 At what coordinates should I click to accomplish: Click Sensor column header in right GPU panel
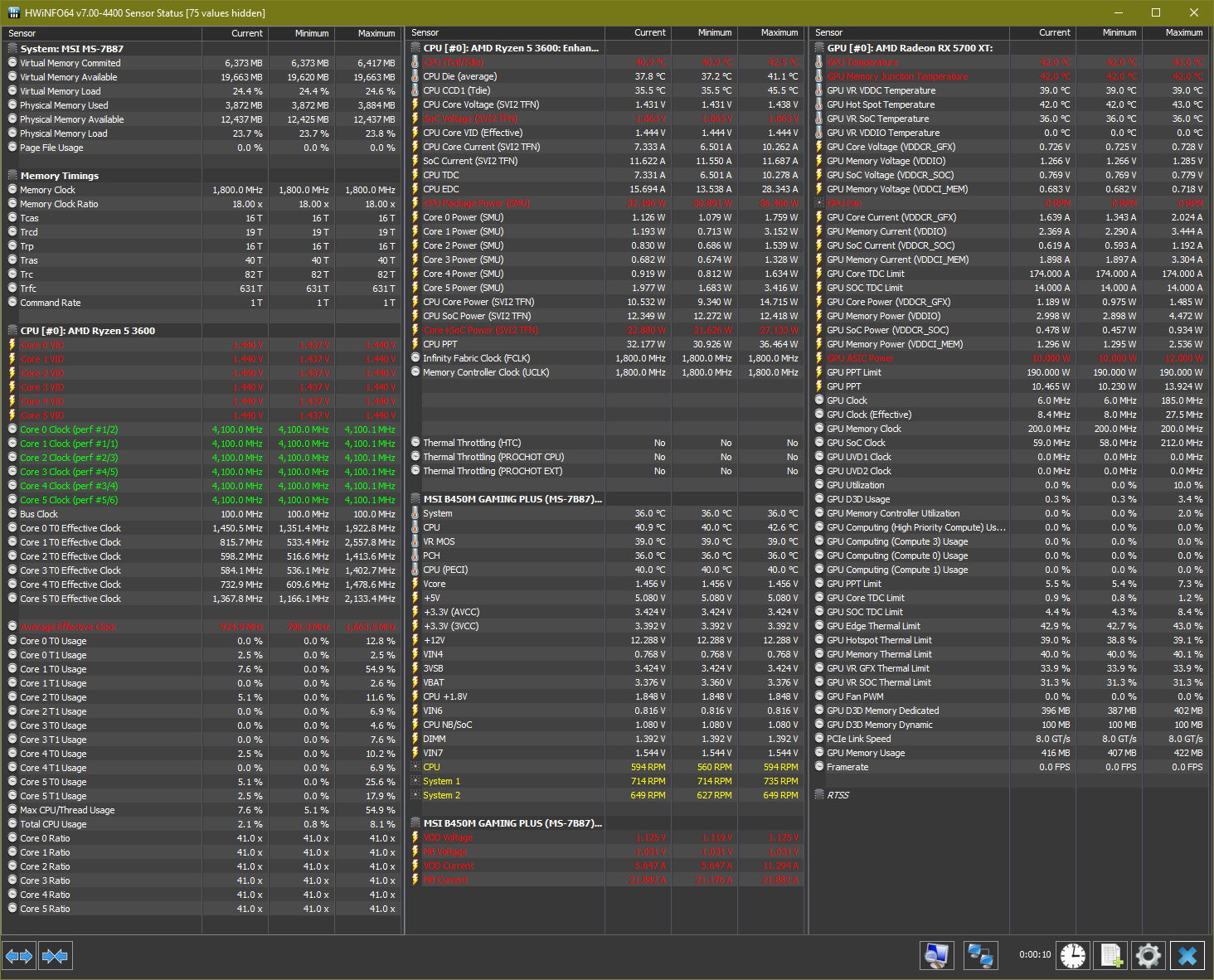click(x=910, y=32)
